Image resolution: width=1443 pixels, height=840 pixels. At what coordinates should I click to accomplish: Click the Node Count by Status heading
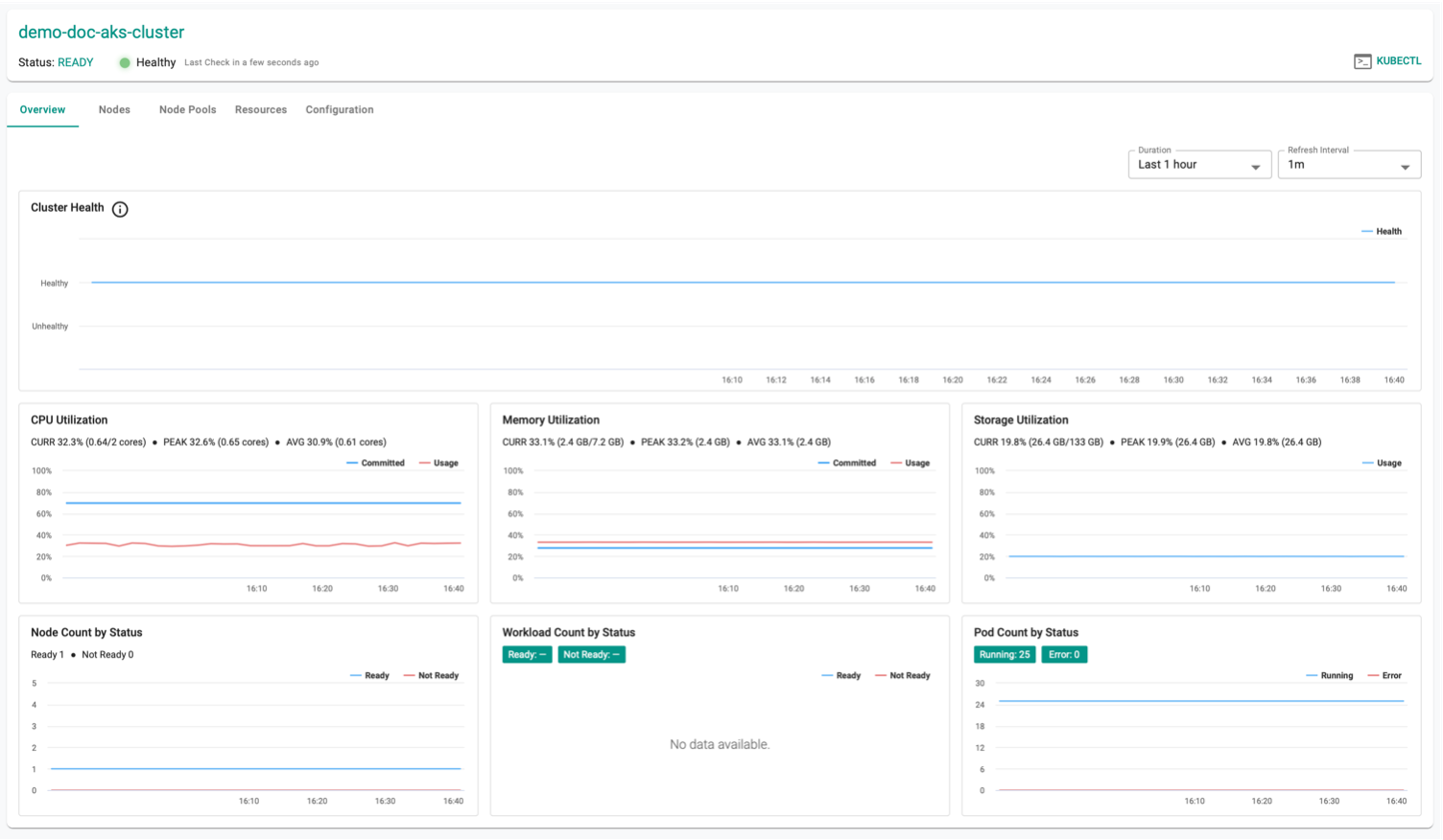(86, 633)
